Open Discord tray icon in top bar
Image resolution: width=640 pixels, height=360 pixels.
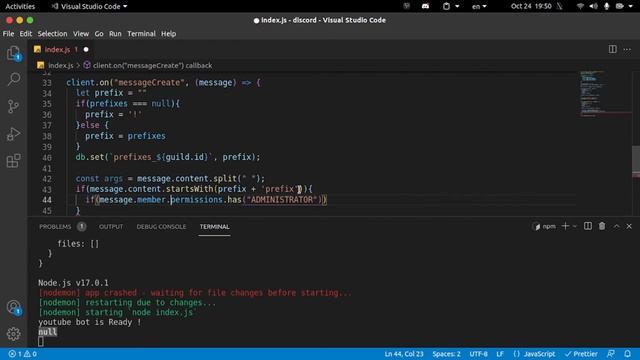click(425, 6)
